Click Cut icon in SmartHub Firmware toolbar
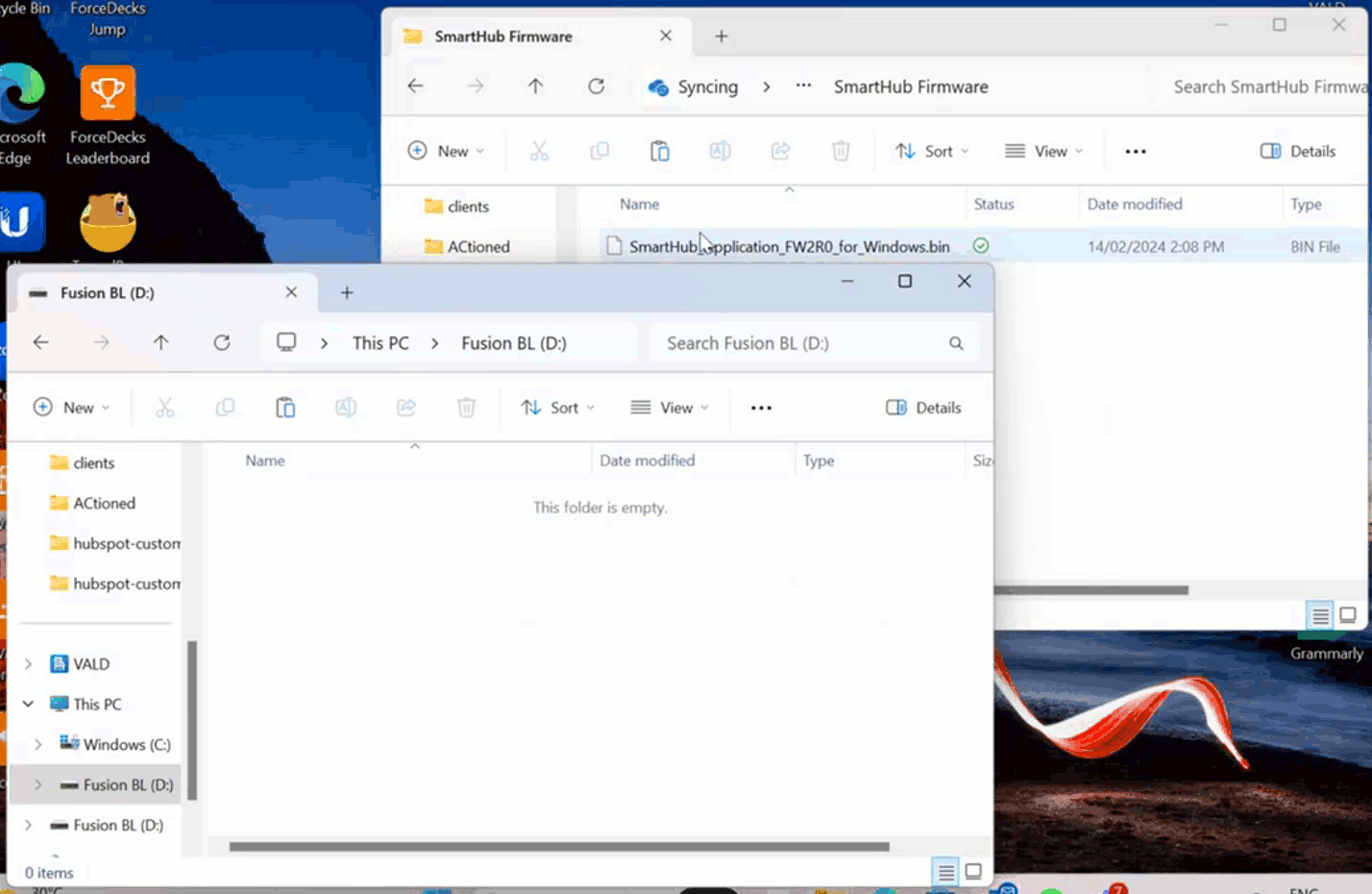The height and width of the screenshot is (894, 1372). 539,151
